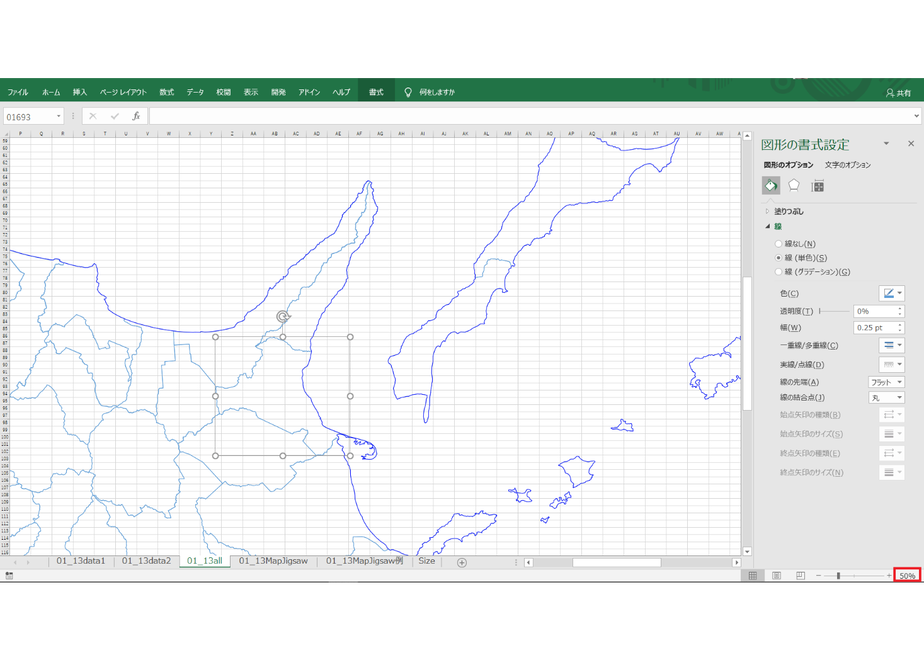Viewport: 924px width, 660px height.
Task: Switch to 文字のオプション text options
Action: click(847, 165)
